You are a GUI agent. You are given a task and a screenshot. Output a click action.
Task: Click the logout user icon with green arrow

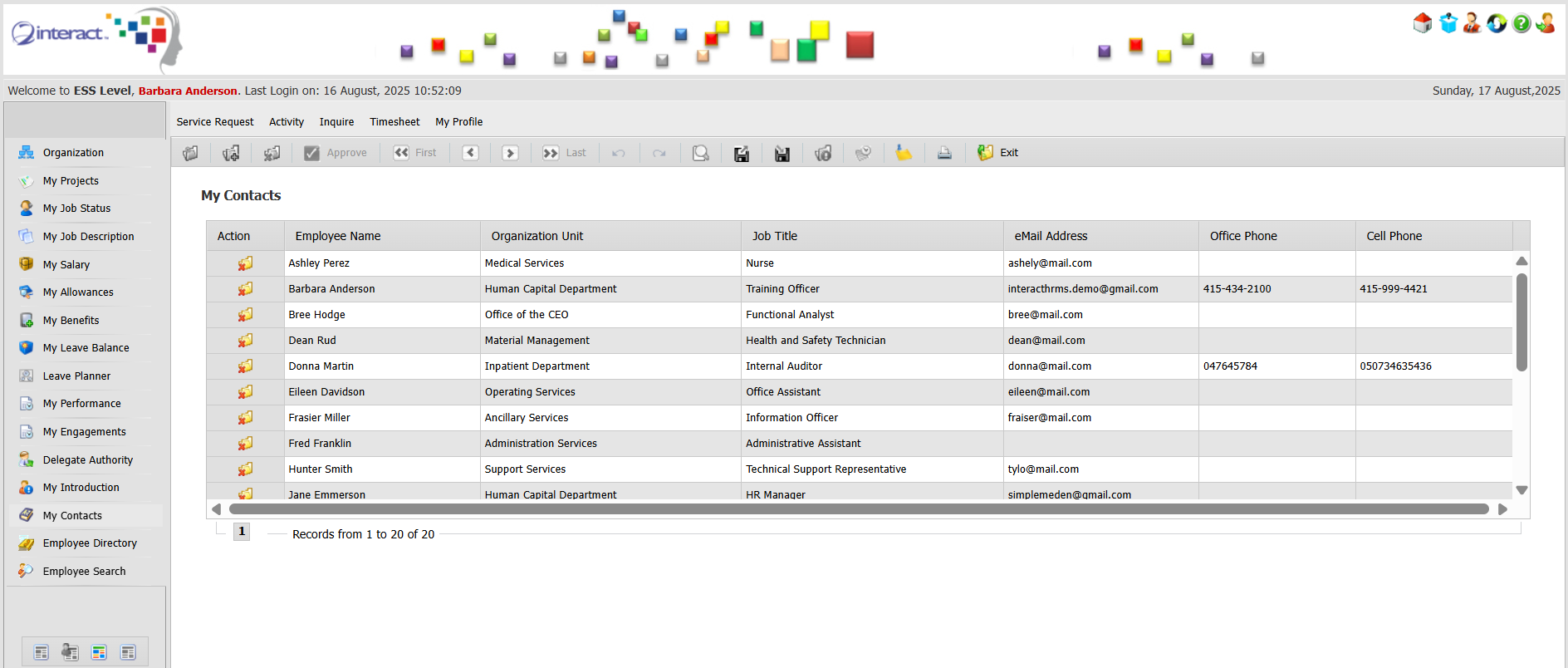(1546, 23)
